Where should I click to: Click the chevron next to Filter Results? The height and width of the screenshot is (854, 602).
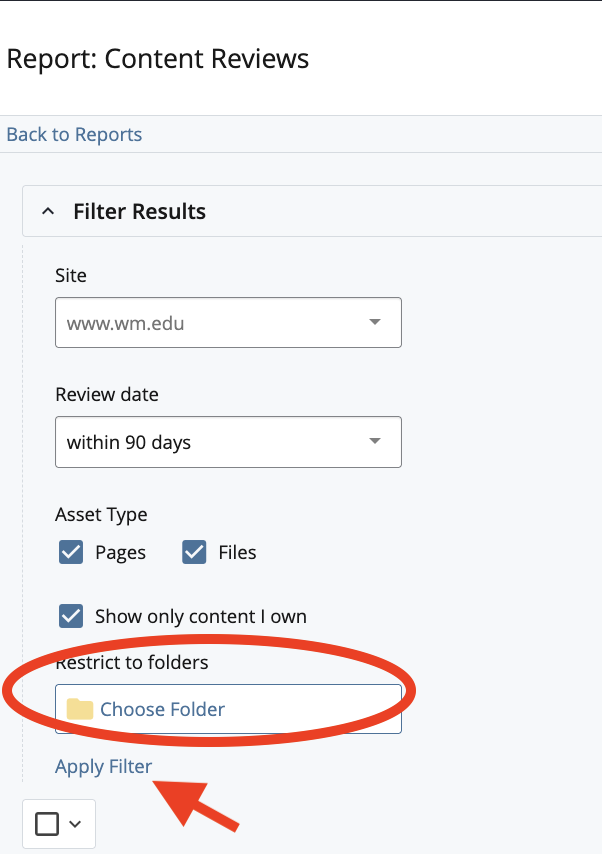[x=47, y=211]
